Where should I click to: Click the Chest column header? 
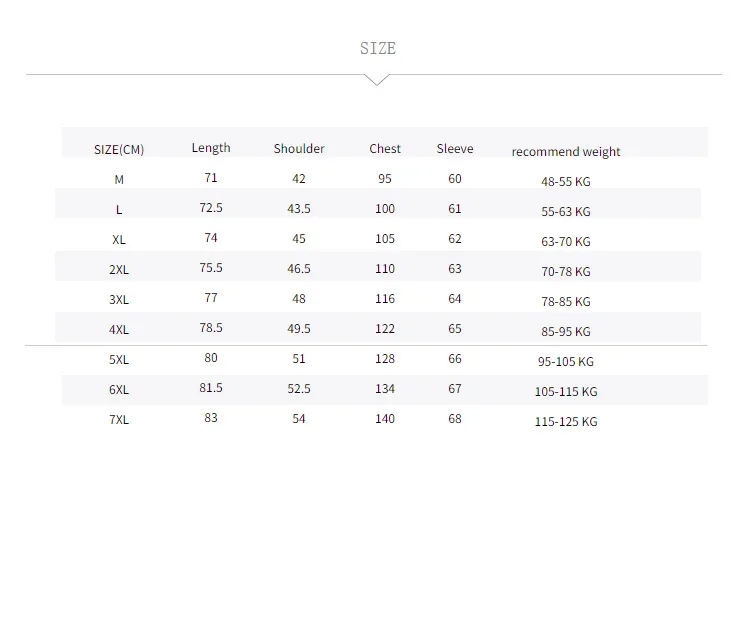click(x=385, y=149)
